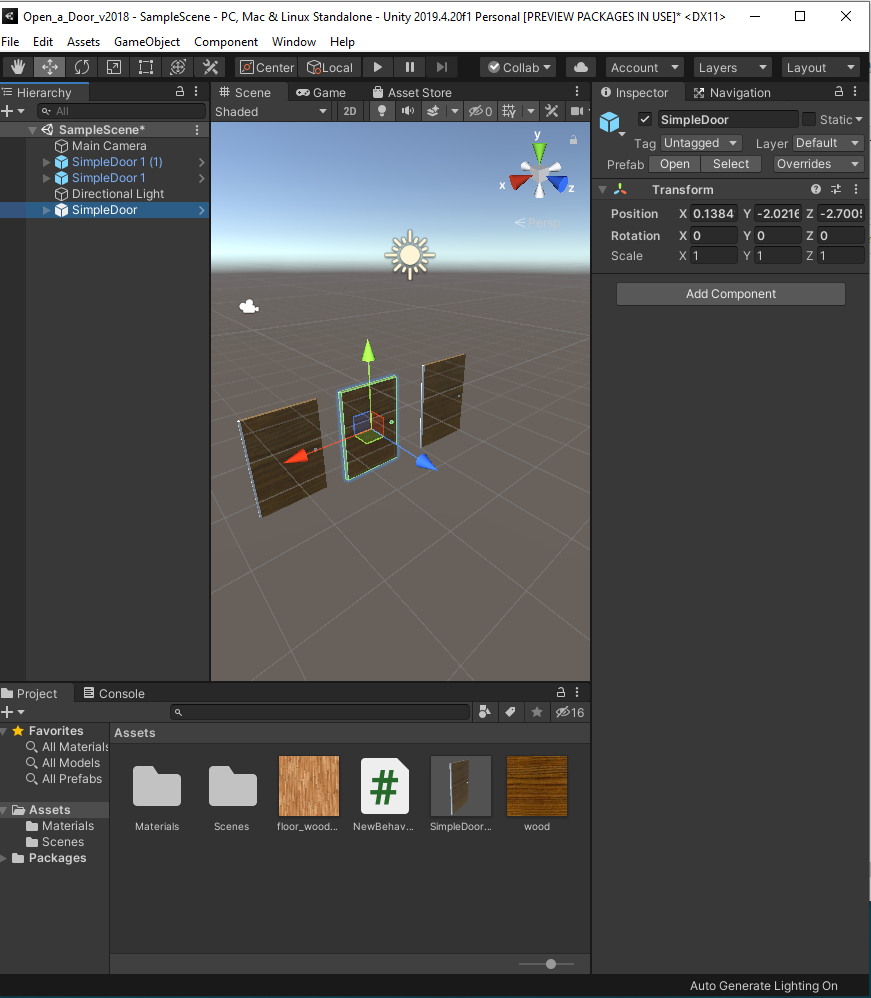Open component editor tools in Scene toolbar
This screenshot has height=998, width=871.
[551, 111]
